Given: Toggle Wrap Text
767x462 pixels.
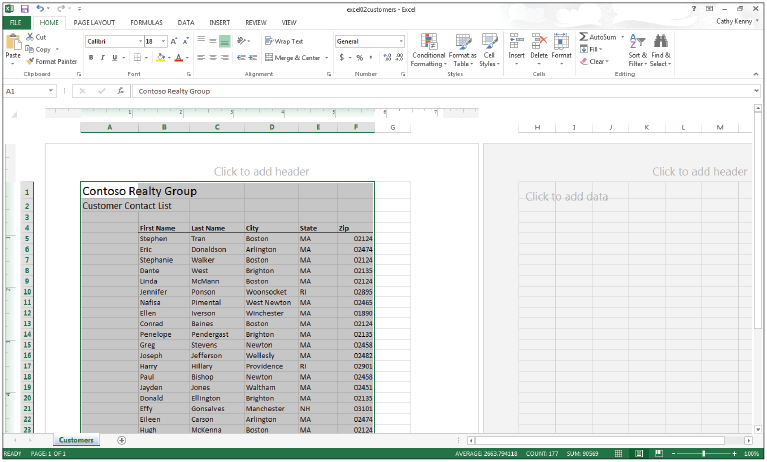Looking at the screenshot, I should [x=284, y=41].
